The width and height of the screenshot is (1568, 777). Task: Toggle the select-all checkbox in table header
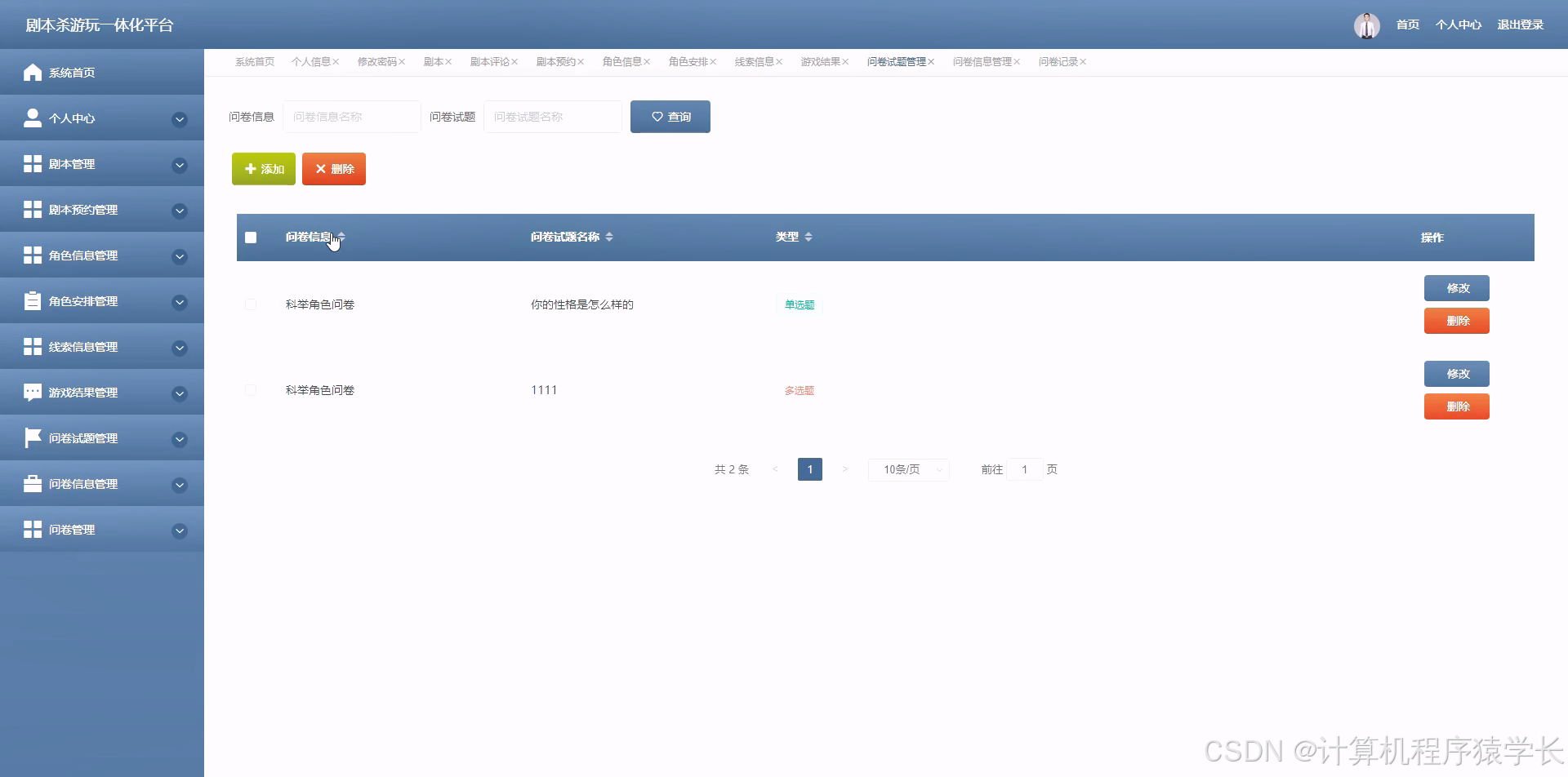[x=251, y=238]
